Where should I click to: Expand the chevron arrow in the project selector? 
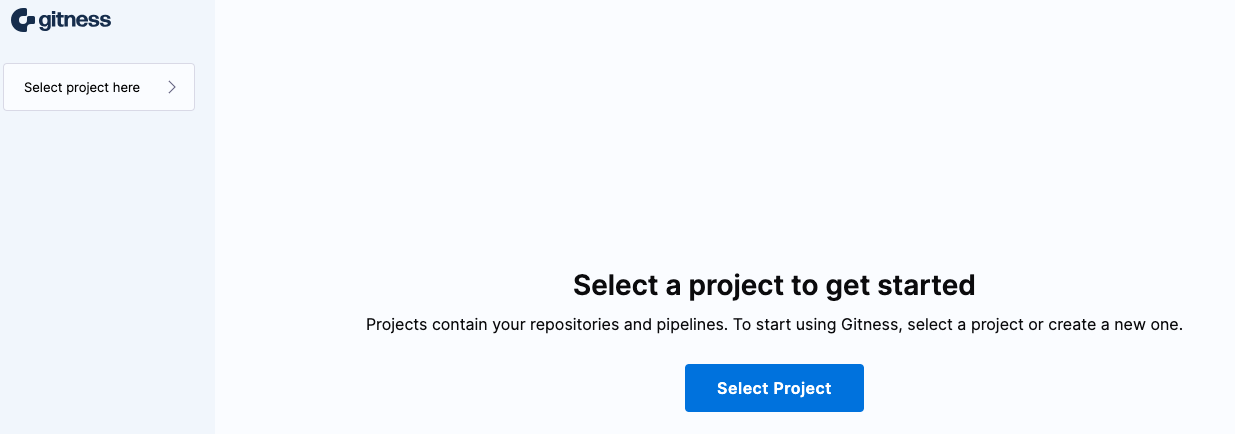point(172,87)
